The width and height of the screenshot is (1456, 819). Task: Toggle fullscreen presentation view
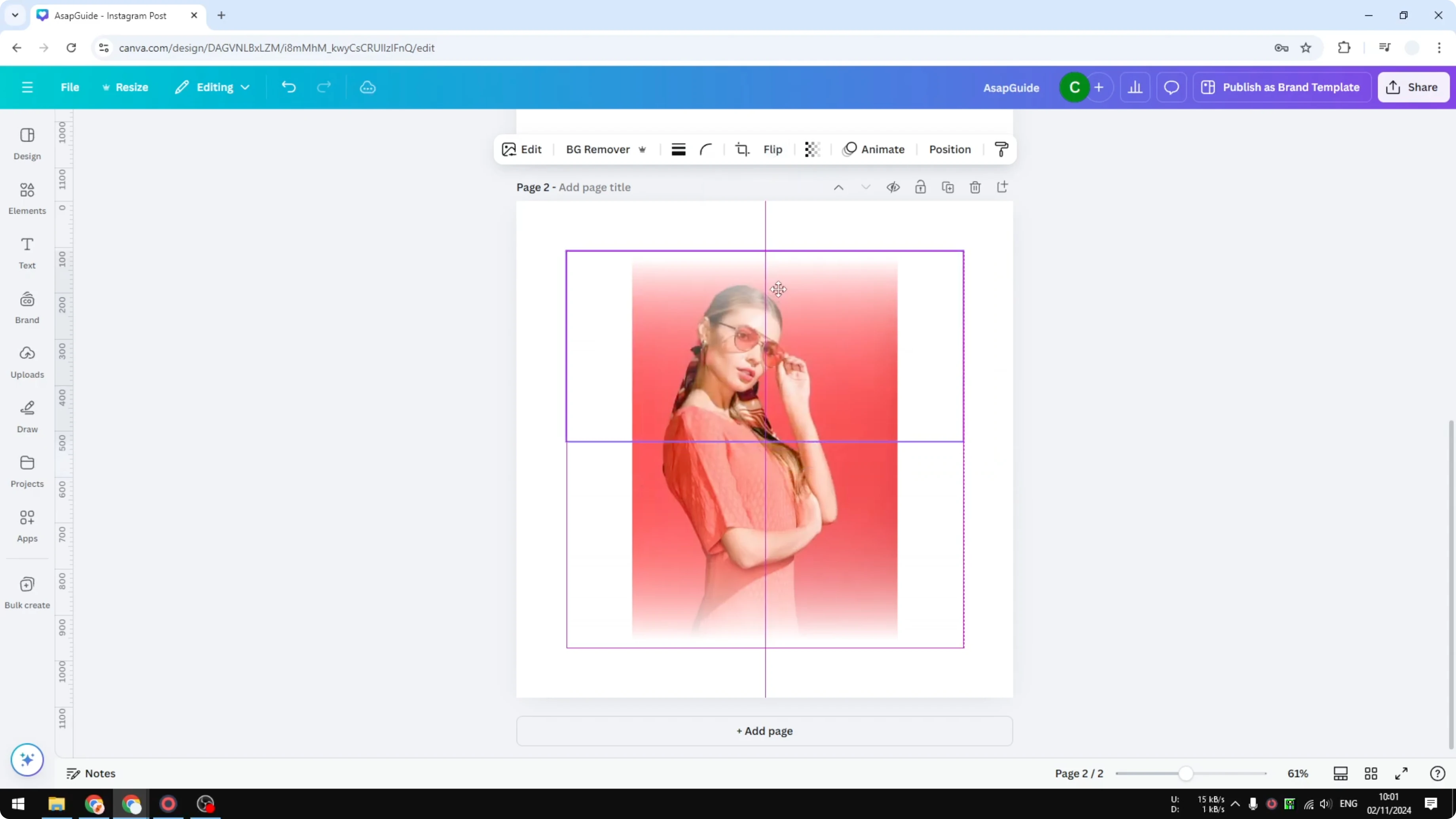click(1402, 773)
